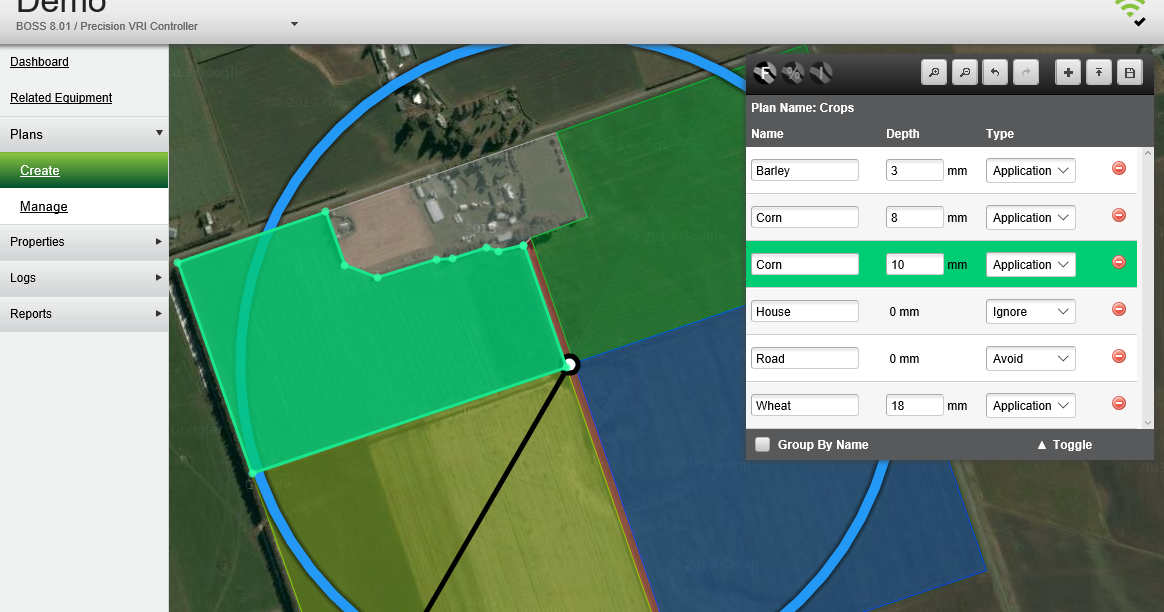
Task: Click the upload arrow icon in toolbar
Action: 1099,72
